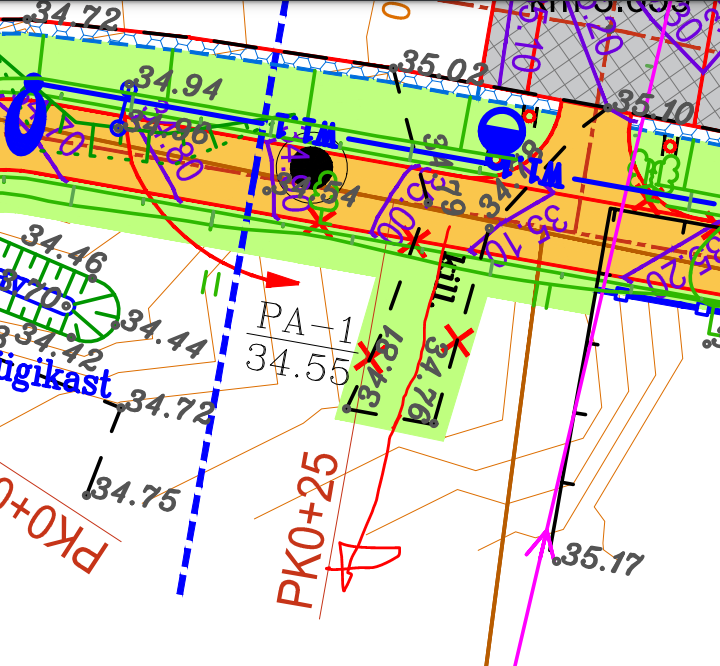Image resolution: width=720 pixels, height=666 pixels.
Task: Select the elevation label 35.02
Action: coord(443,67)
